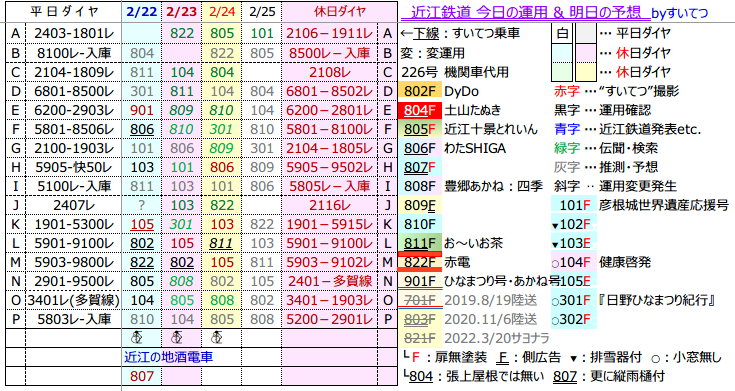Click underlined 822 in row M under 2/22

click(x=142, y=262)
